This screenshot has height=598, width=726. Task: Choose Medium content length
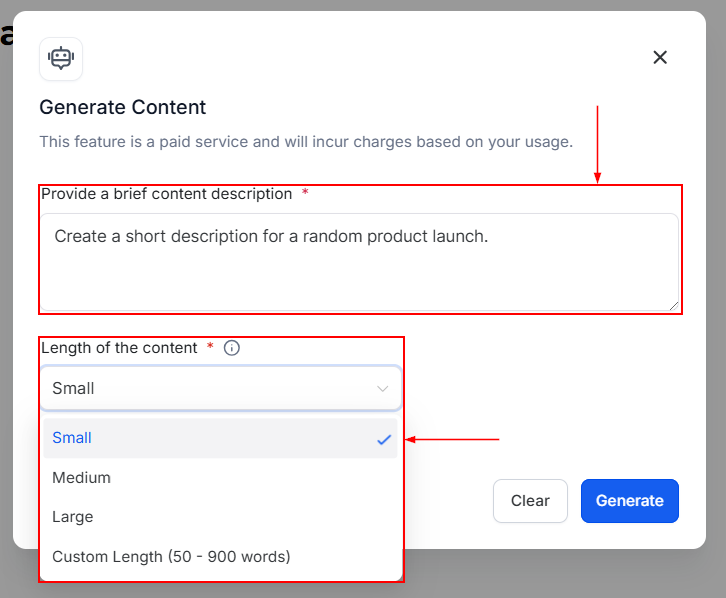[x=81, y=478]
